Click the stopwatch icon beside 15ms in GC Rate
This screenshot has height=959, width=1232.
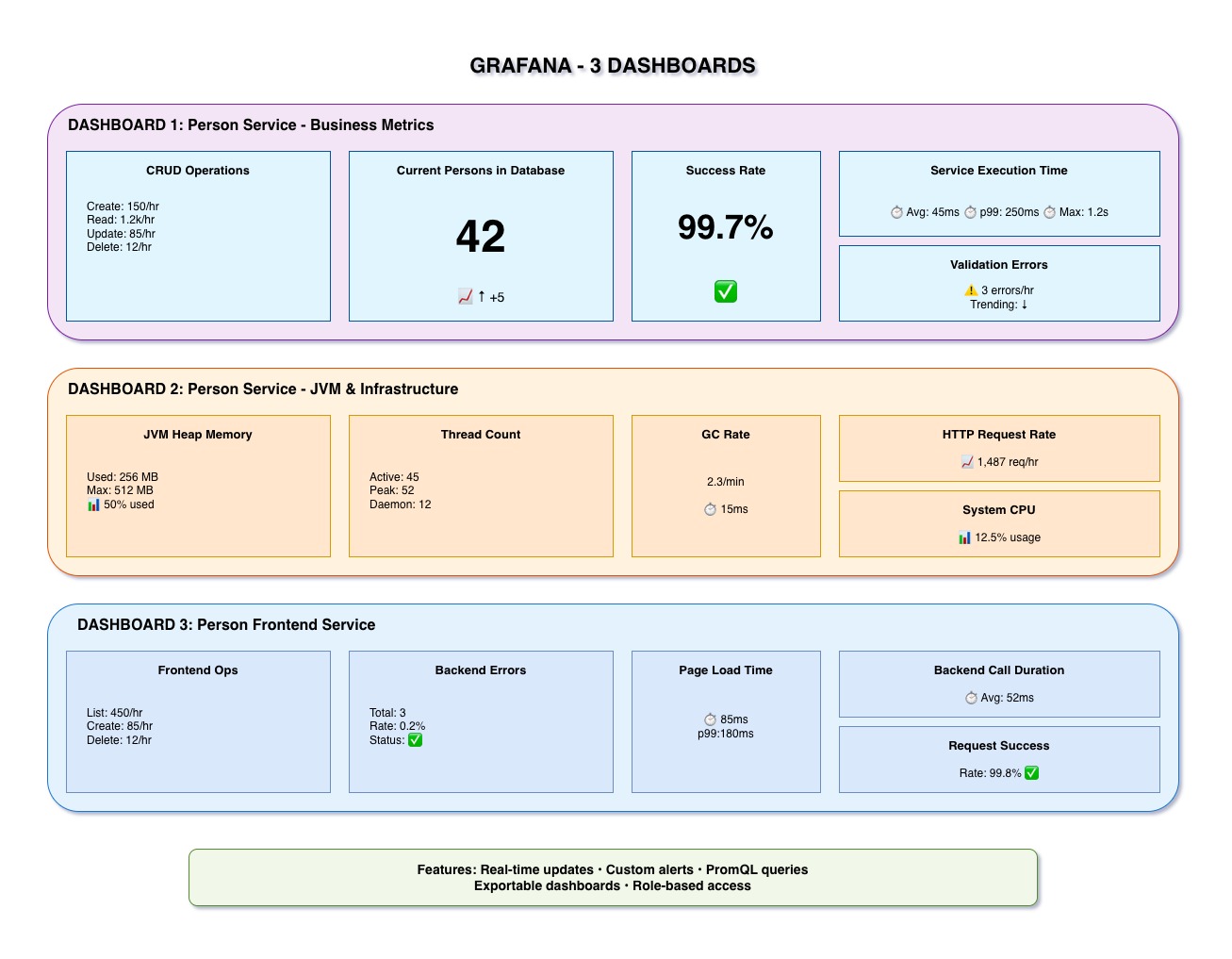710,509
